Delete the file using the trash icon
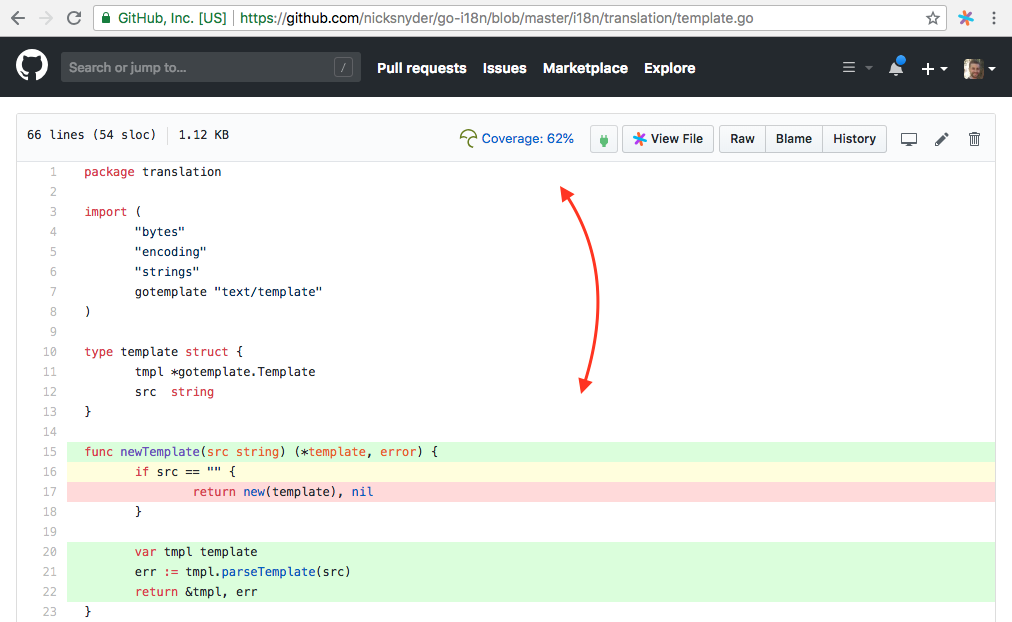Viewport: 1012px width, 622px height. [974, 139]
